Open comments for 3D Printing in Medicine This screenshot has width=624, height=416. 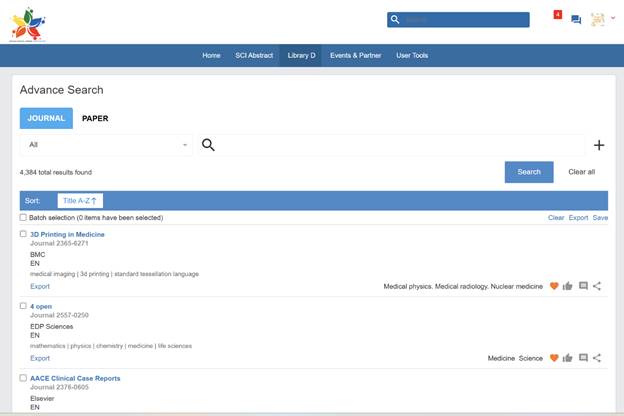583,286
